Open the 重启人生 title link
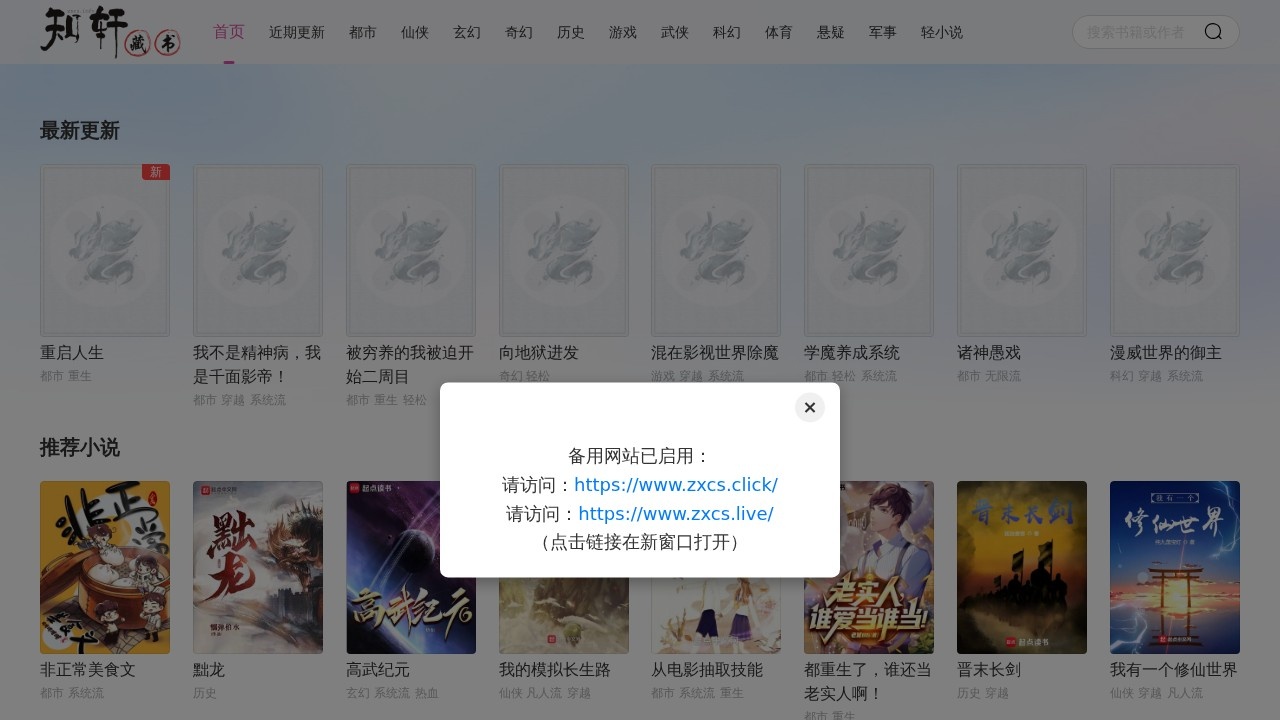The height and width of the screenshot is (720, 1280). (x=72, y=353)
